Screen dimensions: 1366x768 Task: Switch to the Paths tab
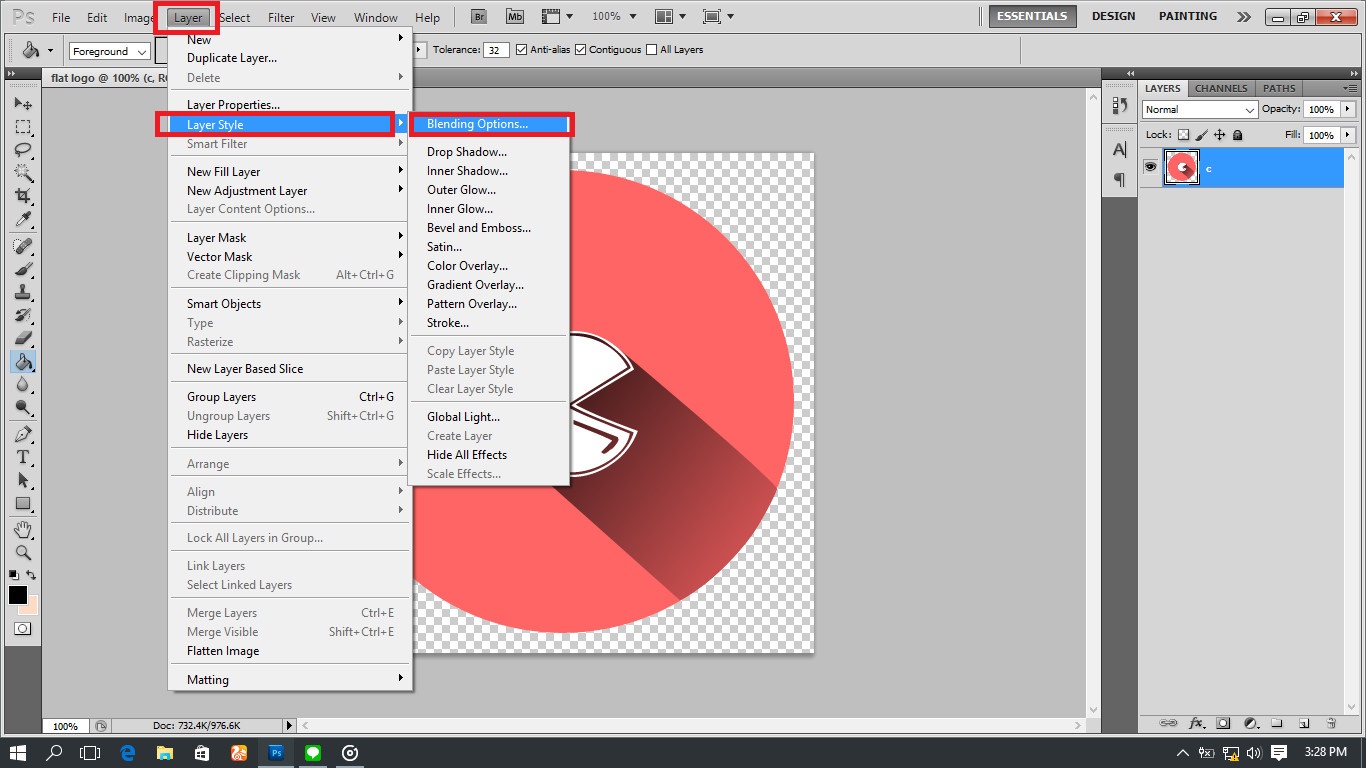[x=1279, y=88]
